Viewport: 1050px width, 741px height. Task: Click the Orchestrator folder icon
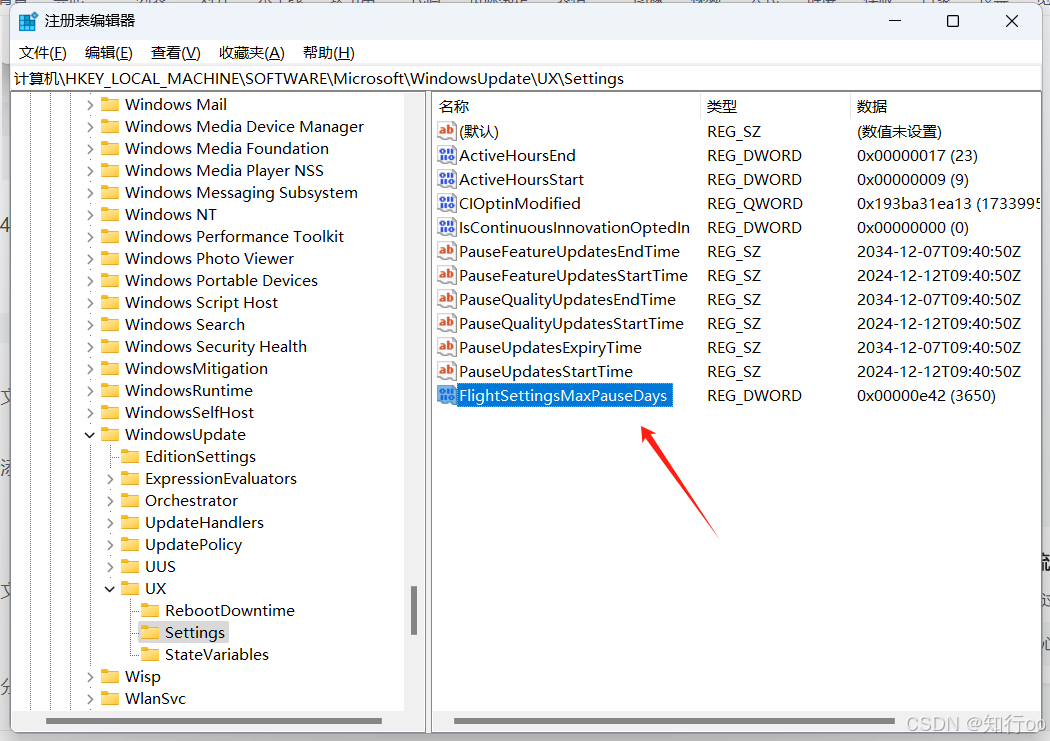(130, 501)
